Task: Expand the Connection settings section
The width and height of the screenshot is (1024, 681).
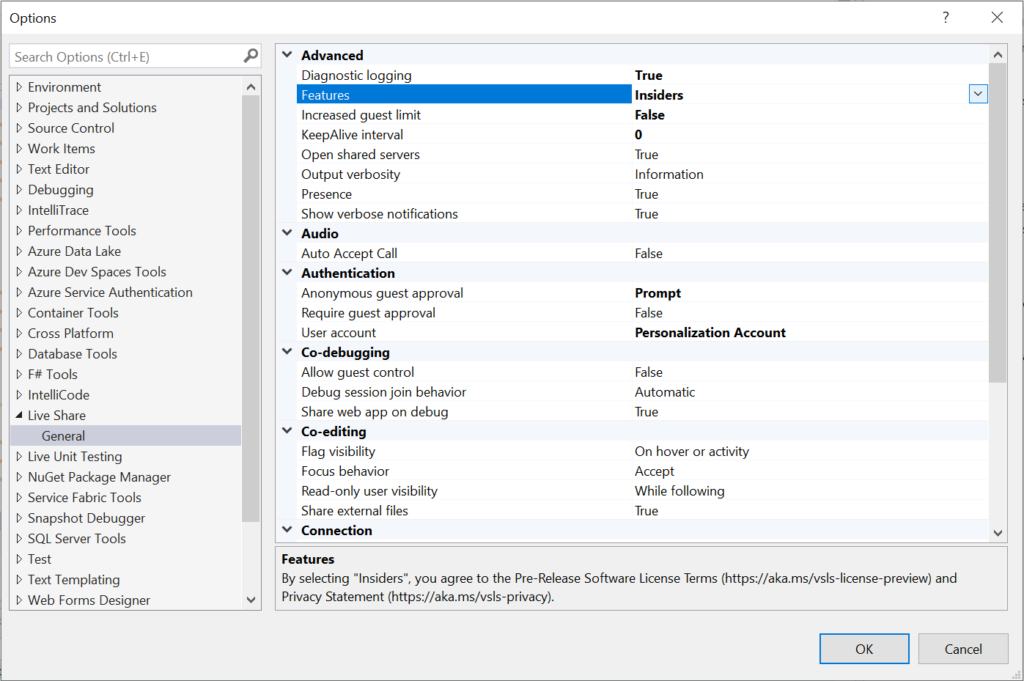Action: tap(288, 530)
